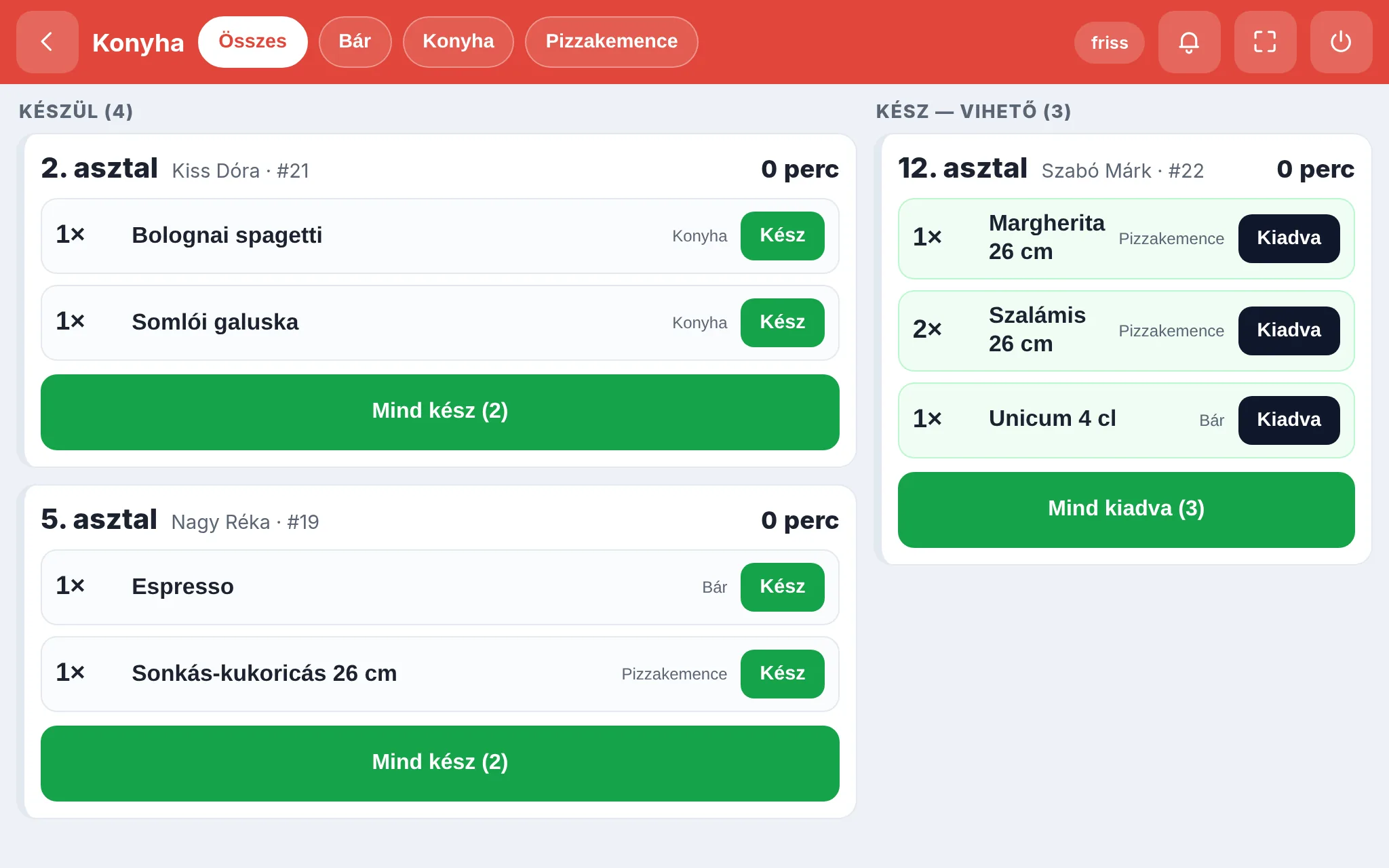Click the Sonkás-kukoricás 26 cm item name
1389x868 pixels.
265,673
